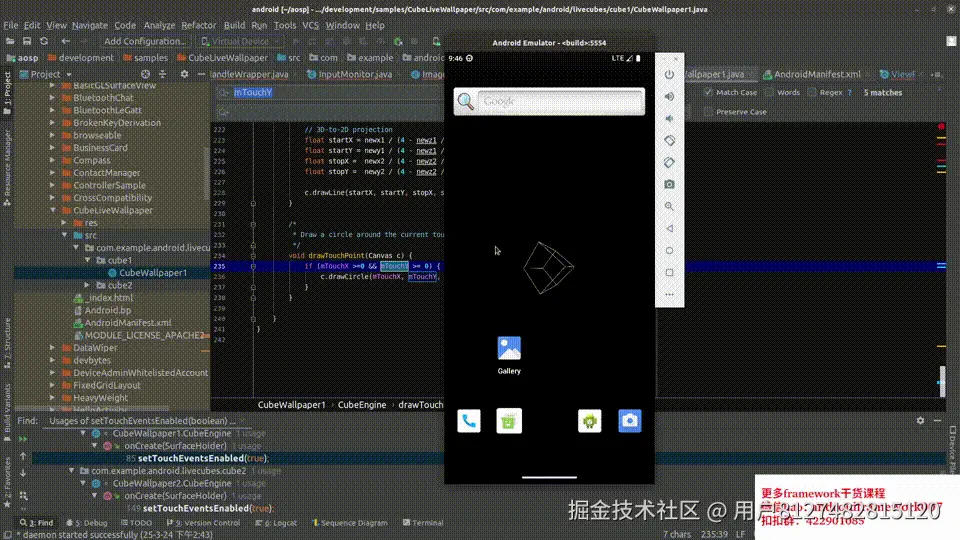Click the emulator Overview square button
Viewport: 960px width, 540px height.
click(669, 272)
